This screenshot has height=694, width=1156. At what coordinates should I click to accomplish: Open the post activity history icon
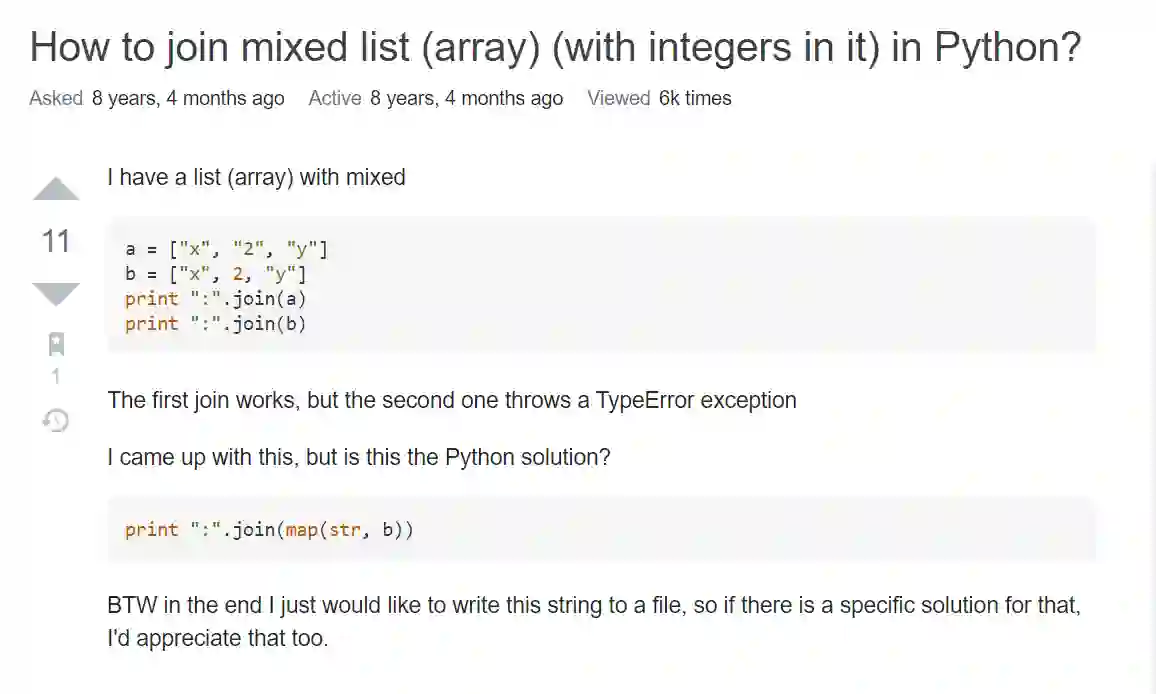click(56, 420)
